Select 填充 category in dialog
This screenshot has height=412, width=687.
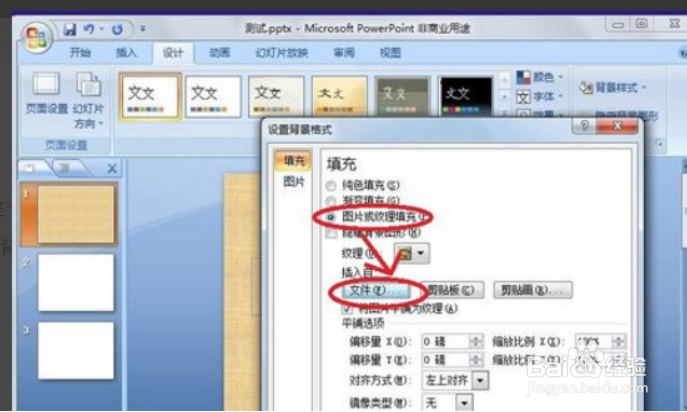click(x=293, y=161)
